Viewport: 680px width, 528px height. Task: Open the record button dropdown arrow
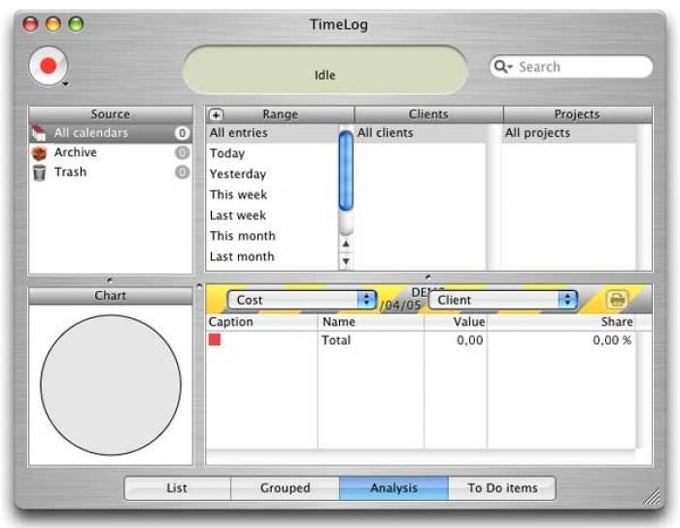[65, 84]
